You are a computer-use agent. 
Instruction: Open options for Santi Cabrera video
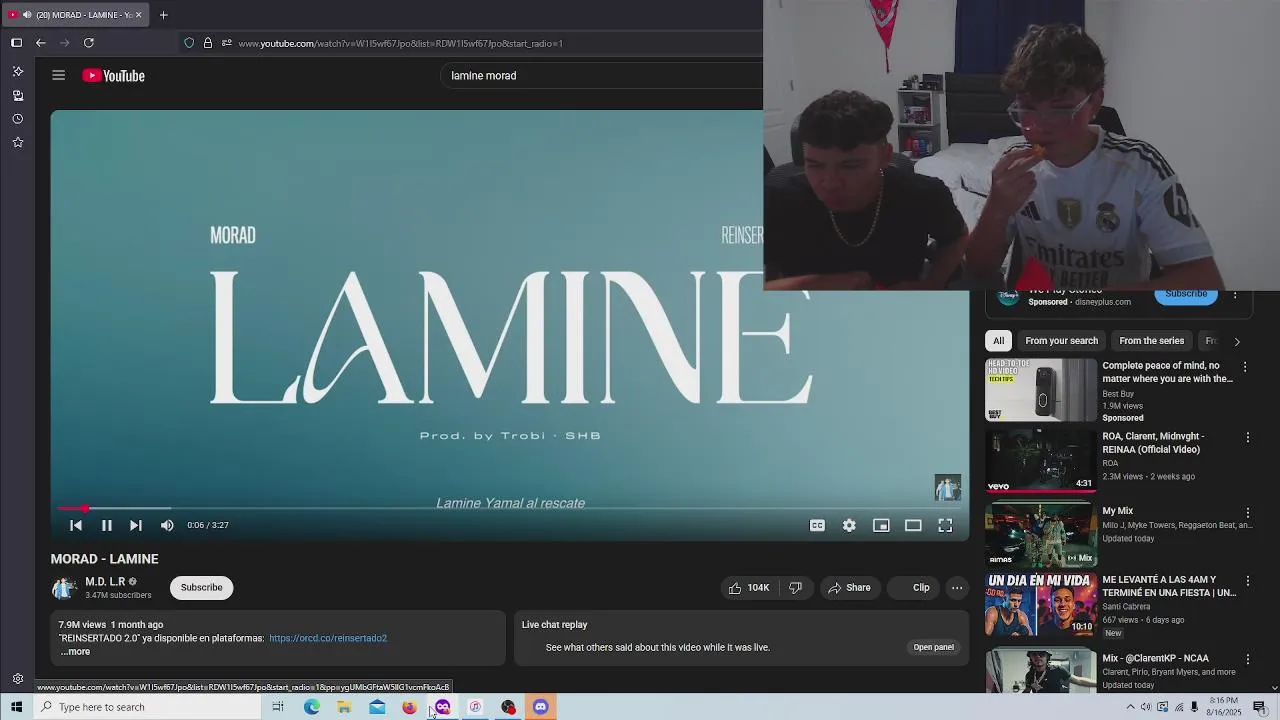point(1247,581)
